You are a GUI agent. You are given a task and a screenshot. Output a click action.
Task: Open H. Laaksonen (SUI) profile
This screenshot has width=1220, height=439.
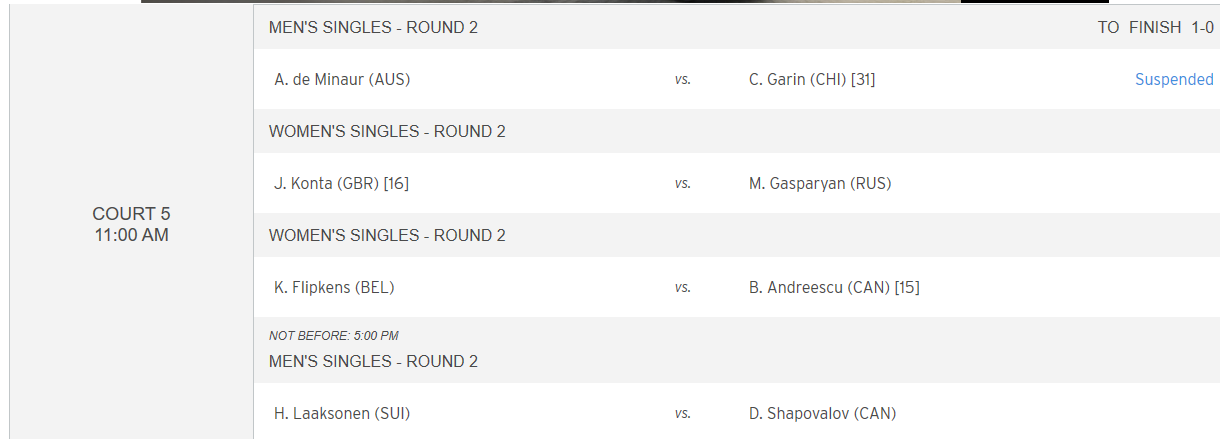[342, 414]
